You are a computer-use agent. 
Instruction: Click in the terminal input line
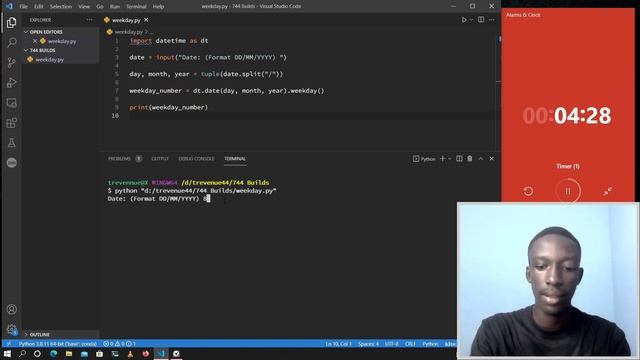pos(159,199)
